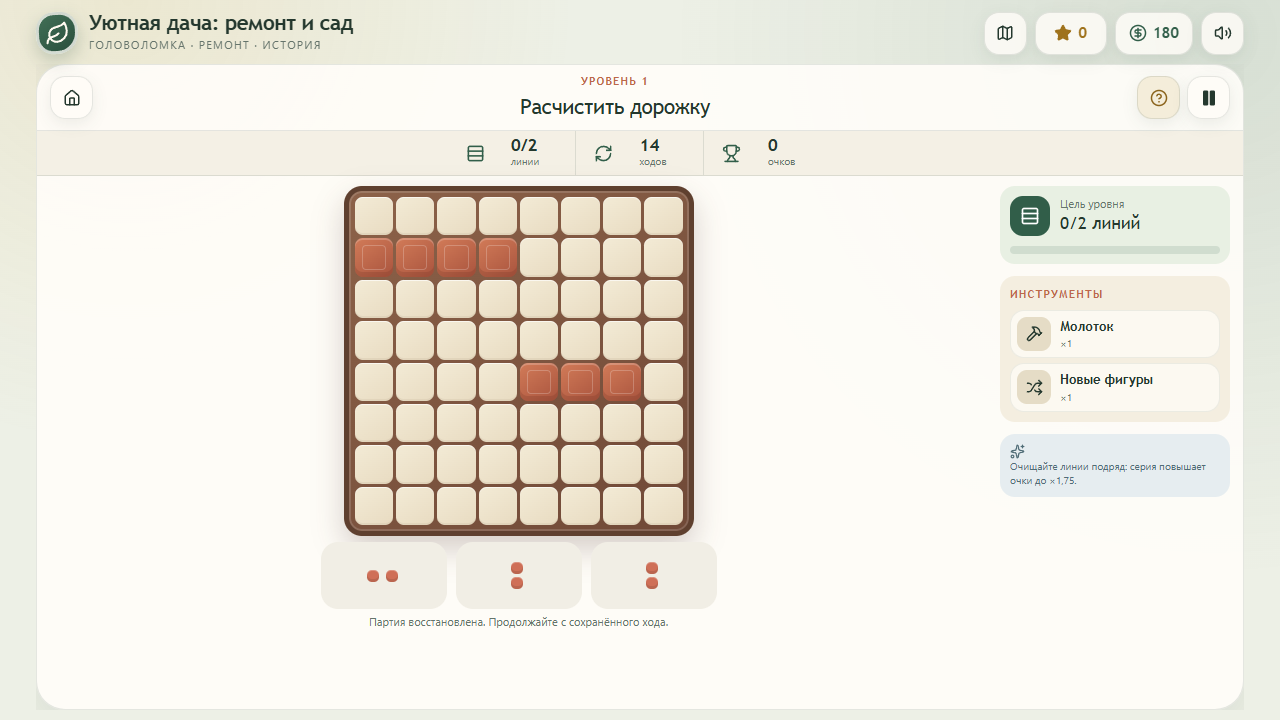This screenshot has height=720, width=1280.
Task: Click the leaf logo of Уютная дача
Action: (x=58, y=33)
